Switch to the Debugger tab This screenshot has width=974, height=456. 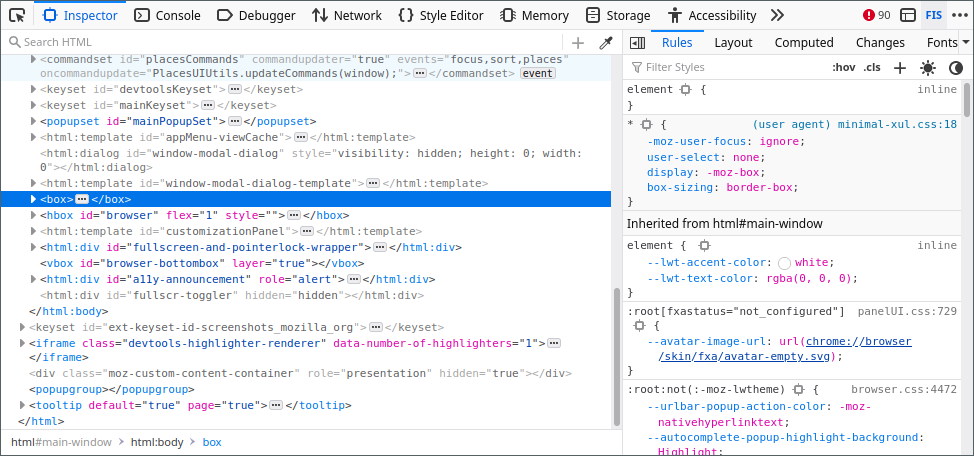tap(255, 15)
